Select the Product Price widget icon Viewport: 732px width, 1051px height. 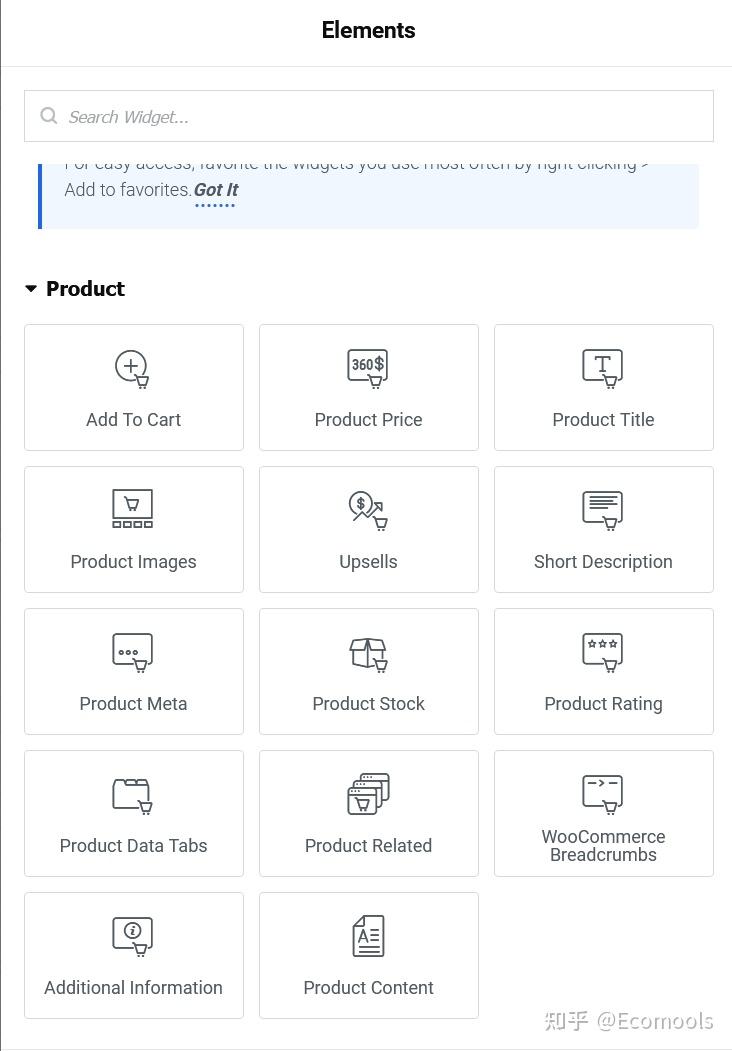coord(368,368)
